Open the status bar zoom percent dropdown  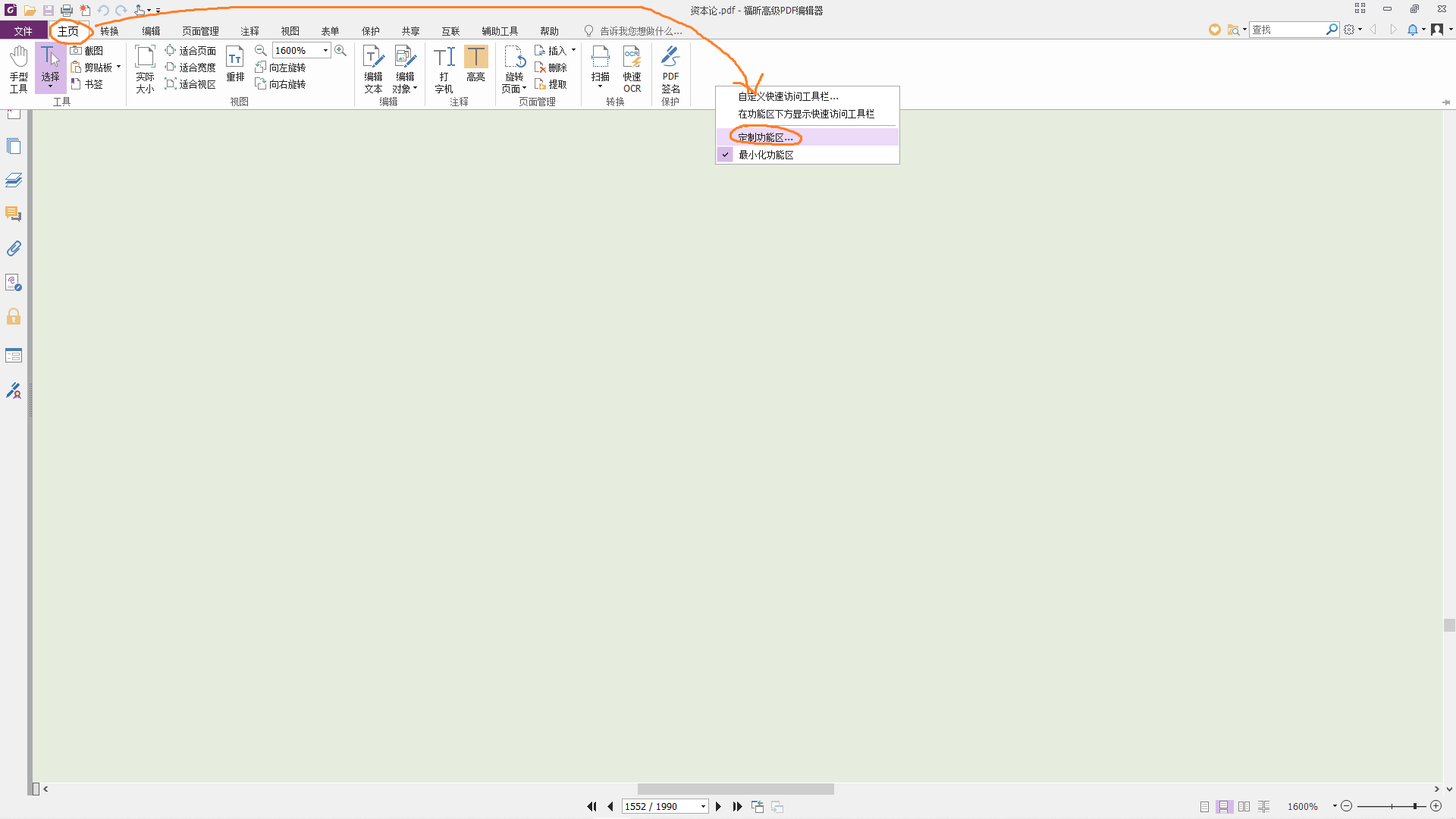pos(1335,806)
